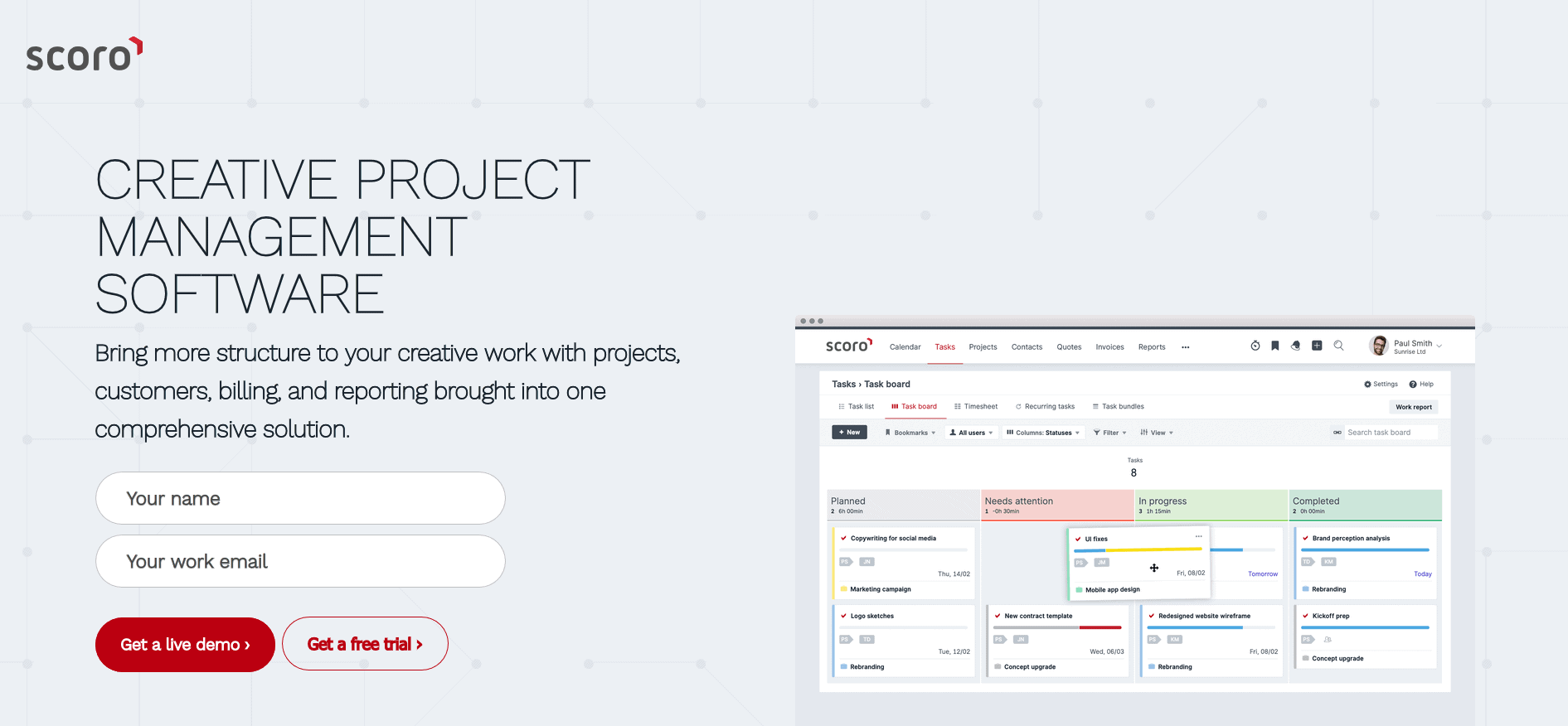This screenshot has width=1568, height=726.
Task: Toggle the Logo sketches task checkmark
Action: [843, 616]
